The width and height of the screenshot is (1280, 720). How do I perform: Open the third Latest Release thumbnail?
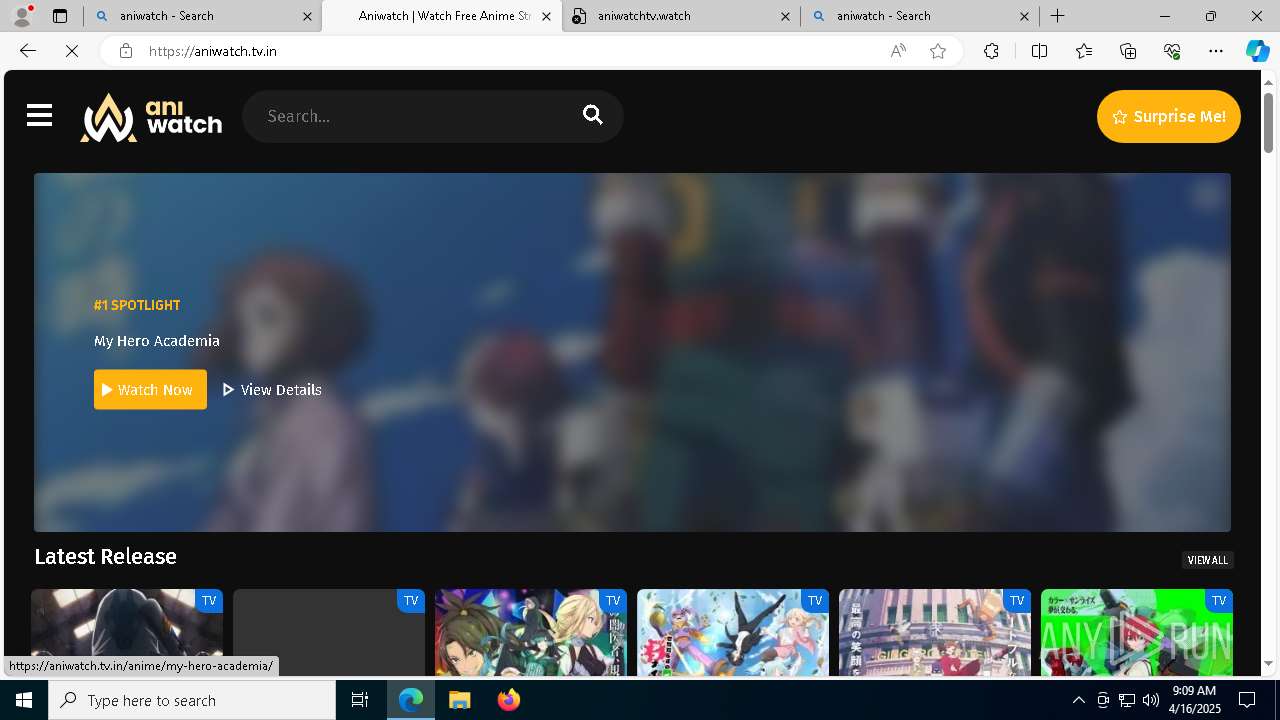[x=531, y=632]
